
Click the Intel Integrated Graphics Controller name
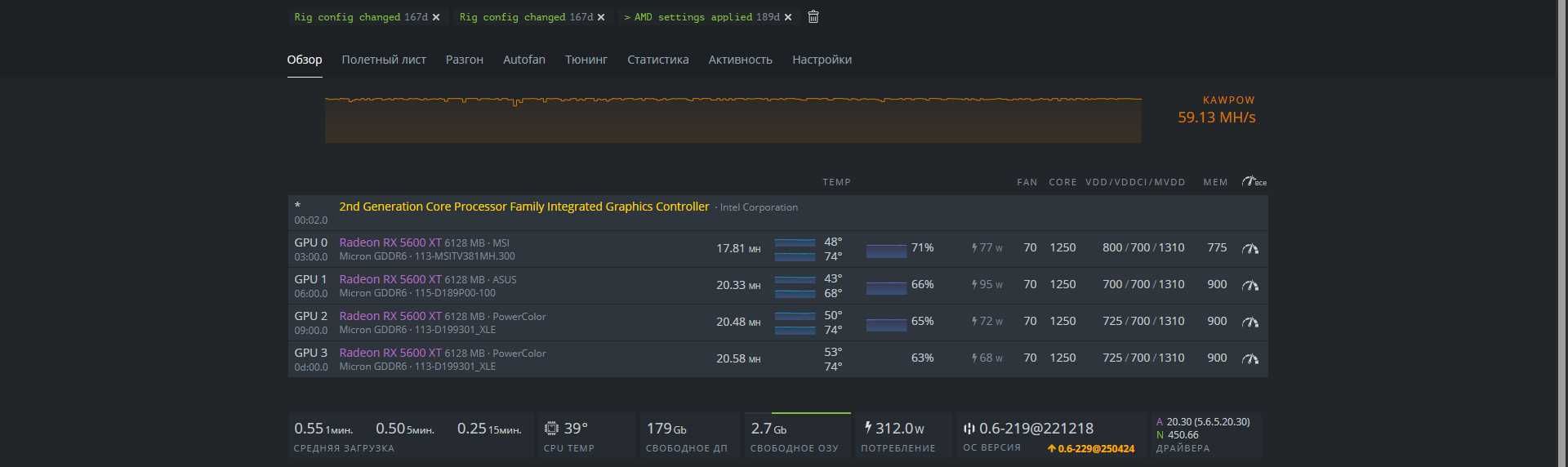(x=524, y=207)
